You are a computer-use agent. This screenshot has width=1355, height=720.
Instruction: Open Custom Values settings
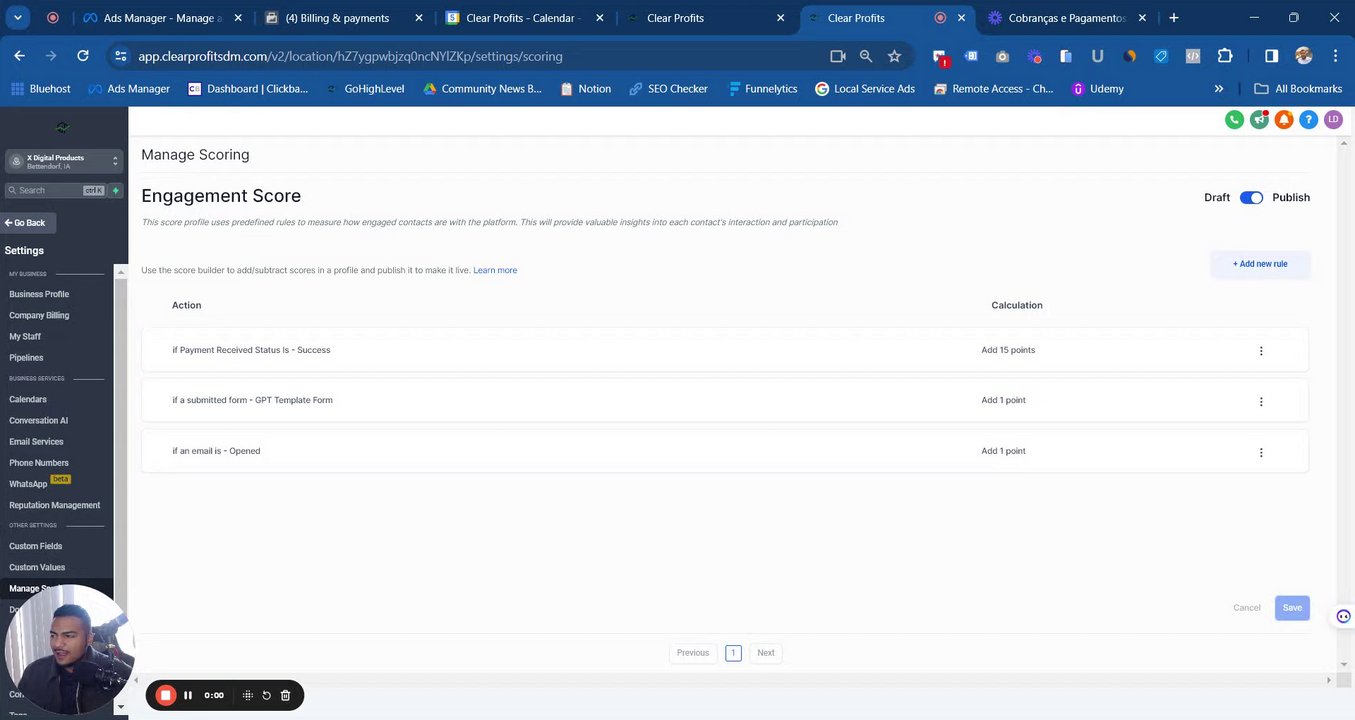tap(37, 567)
